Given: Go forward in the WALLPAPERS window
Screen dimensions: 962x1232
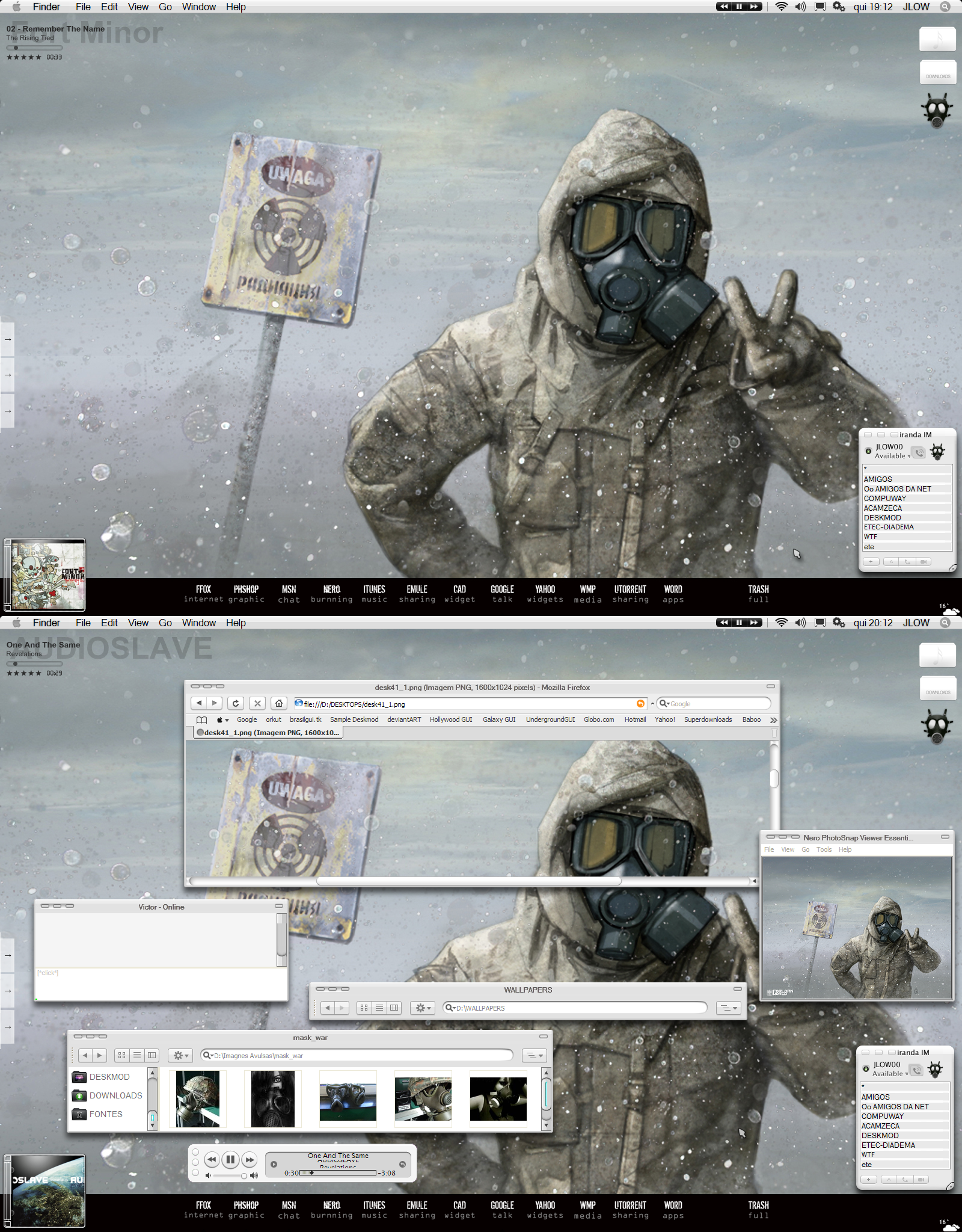Looking at the screenshot, I should (342, 1008).
